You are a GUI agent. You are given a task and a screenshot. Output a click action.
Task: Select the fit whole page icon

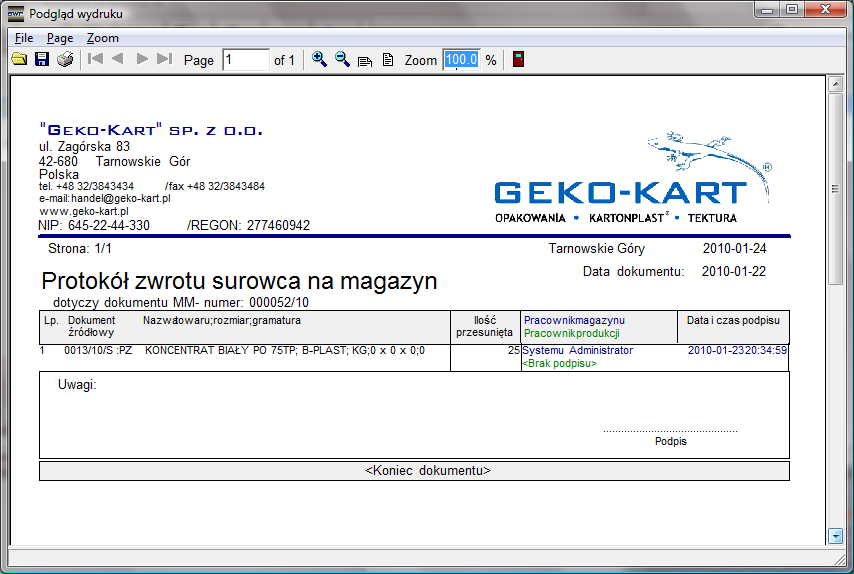pyautogui.click(x=387, y=60)
